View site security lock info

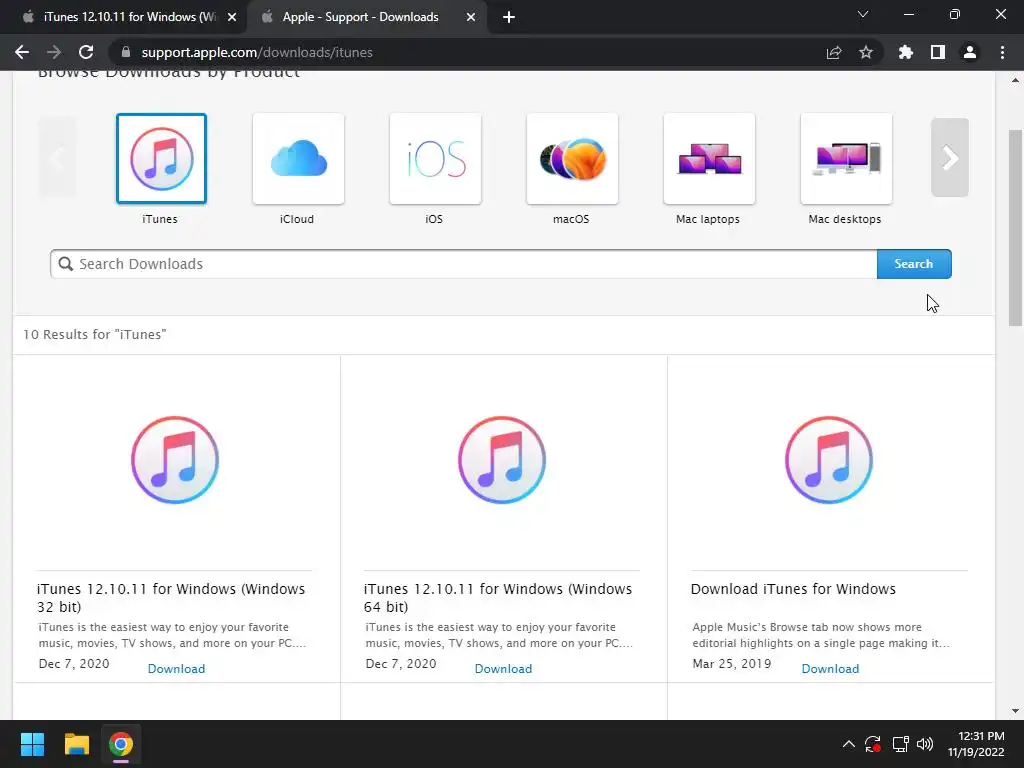(x=126, y=52)
